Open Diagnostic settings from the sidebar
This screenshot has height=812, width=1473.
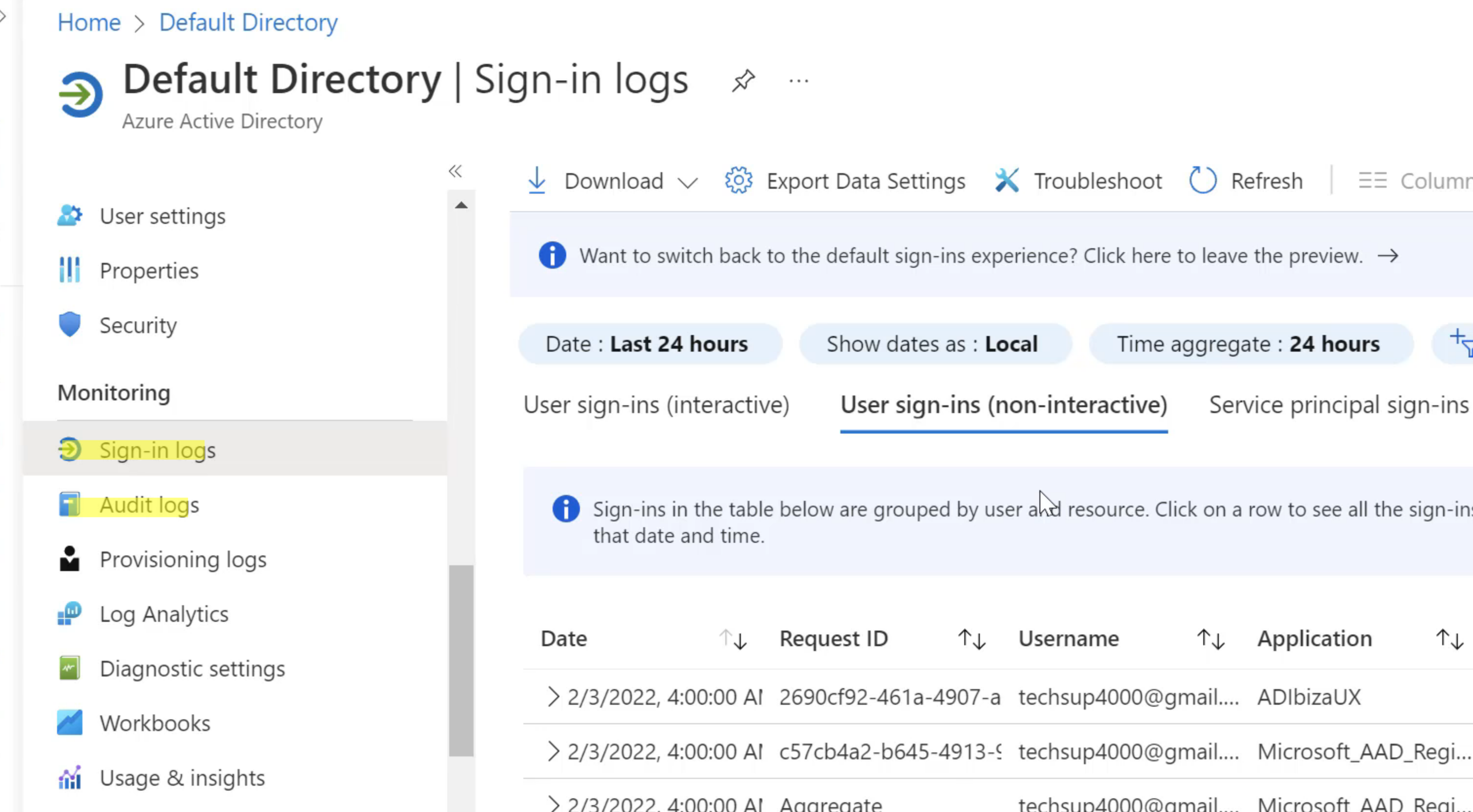(192, 668)
